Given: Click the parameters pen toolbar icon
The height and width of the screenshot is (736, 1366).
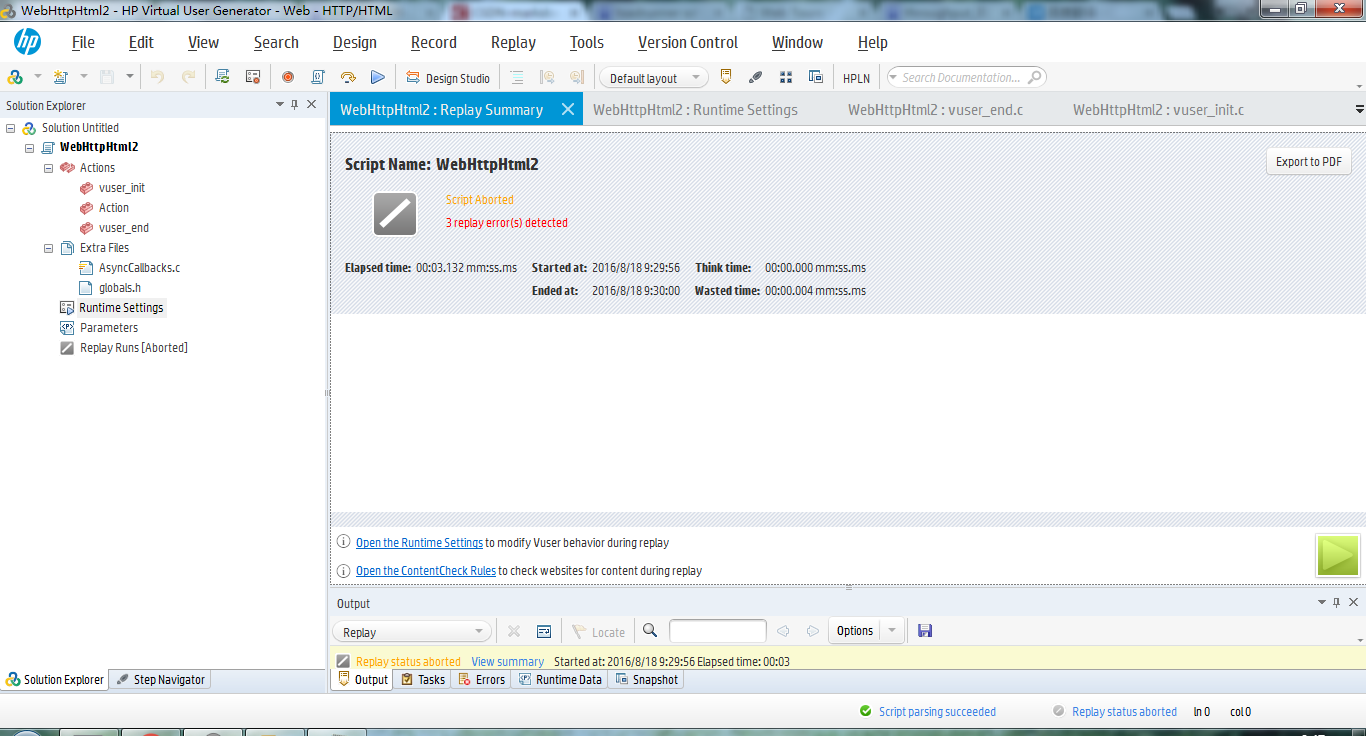Looking at the screenshot, I should (x=756, y=77).
